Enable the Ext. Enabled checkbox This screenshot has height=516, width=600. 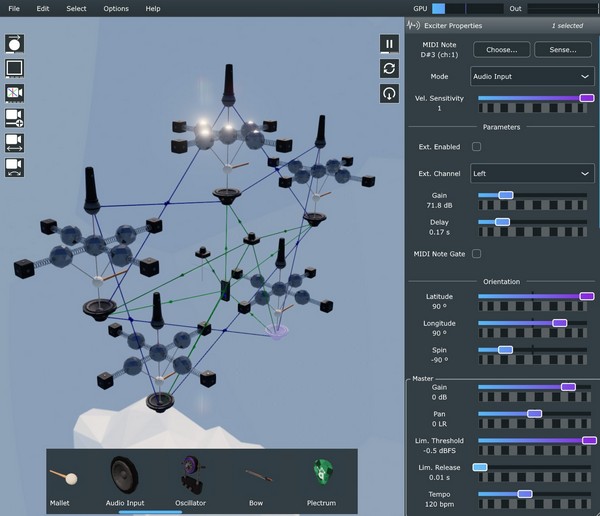pyautogui.click(x=477, y=147)
